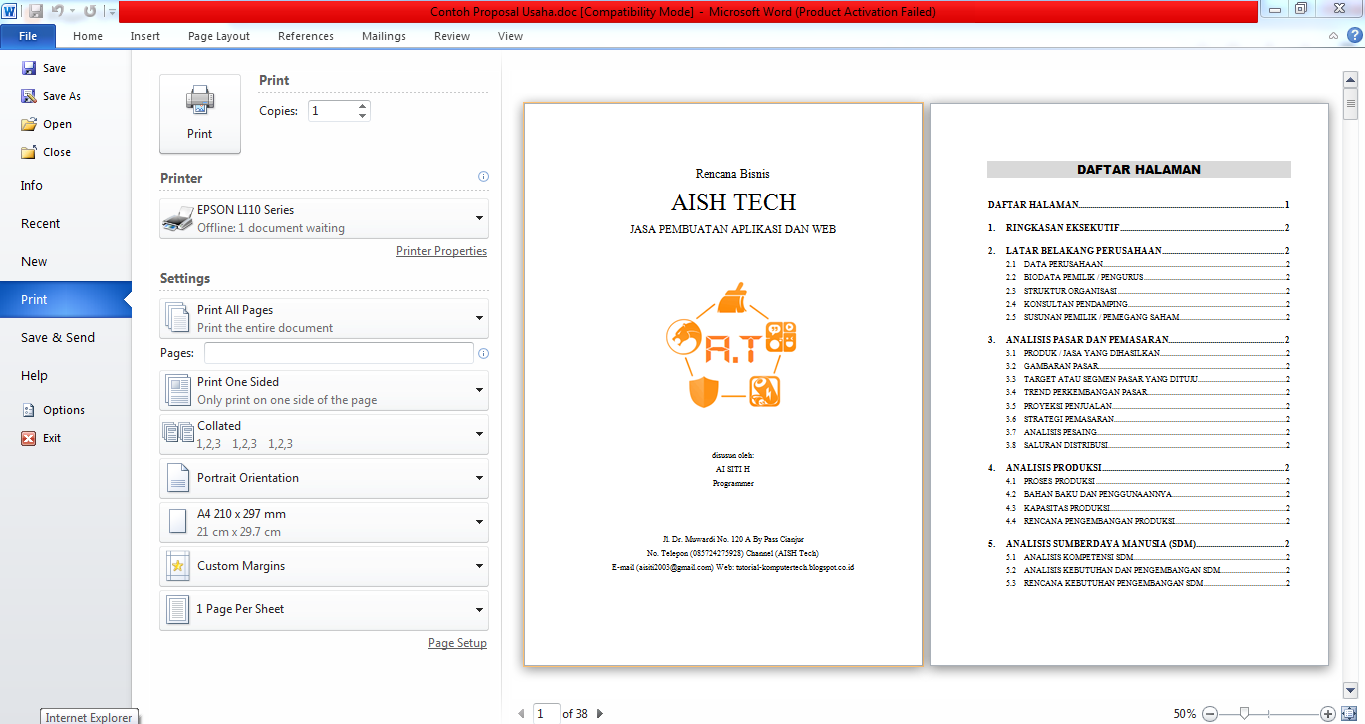
Task: Switch to the View tab
Action: [510, 36]
